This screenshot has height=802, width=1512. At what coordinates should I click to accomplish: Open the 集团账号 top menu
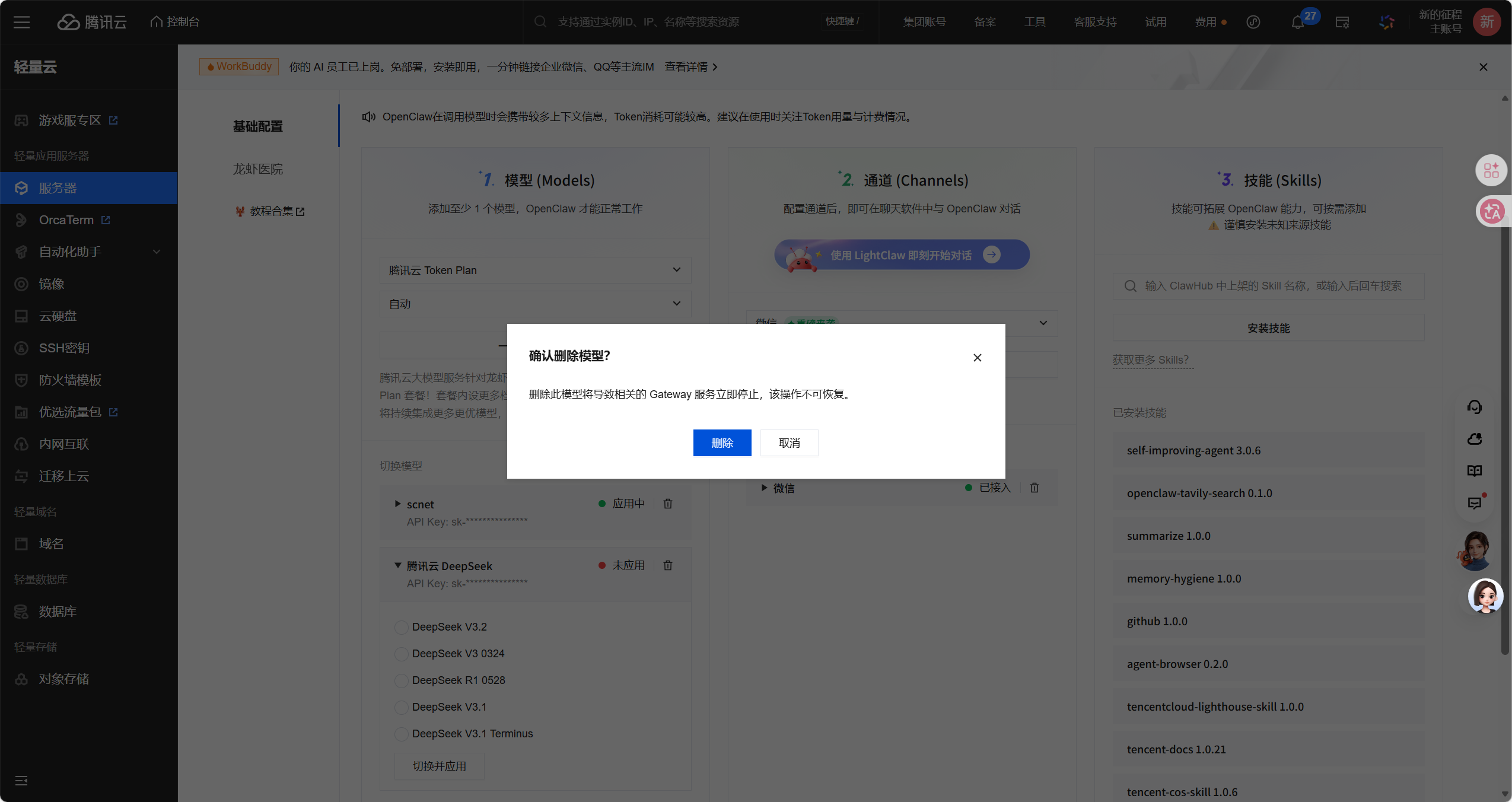[x=924, y=22]
